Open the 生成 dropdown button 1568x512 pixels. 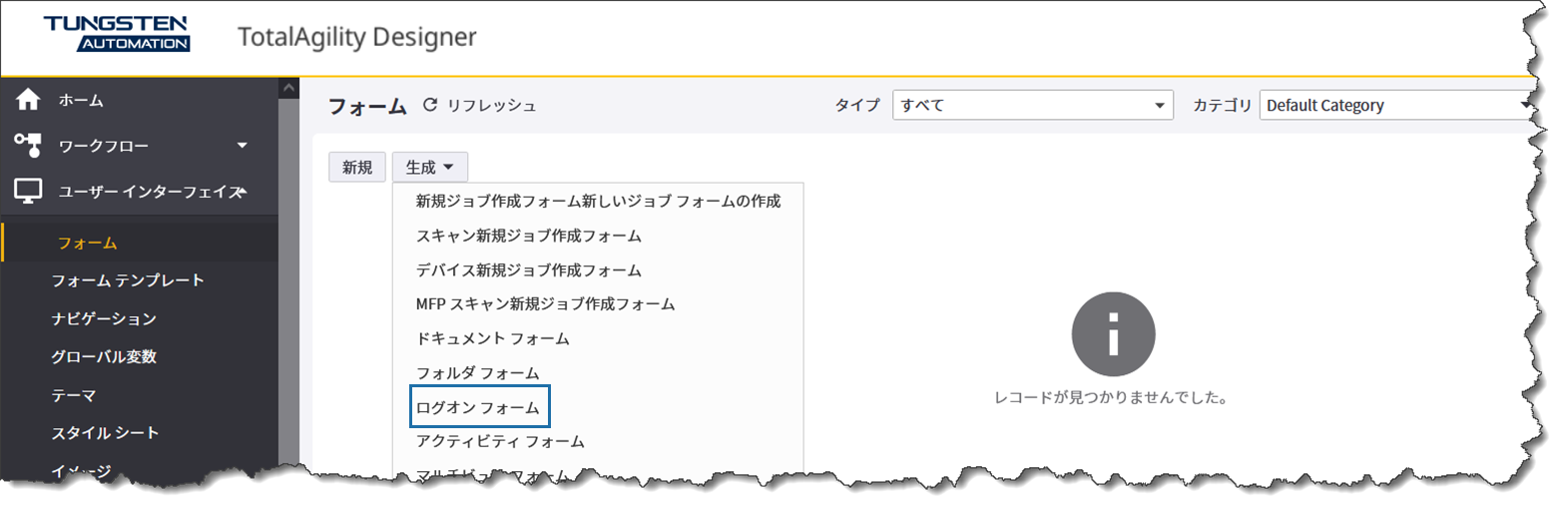tap(429, 167)
